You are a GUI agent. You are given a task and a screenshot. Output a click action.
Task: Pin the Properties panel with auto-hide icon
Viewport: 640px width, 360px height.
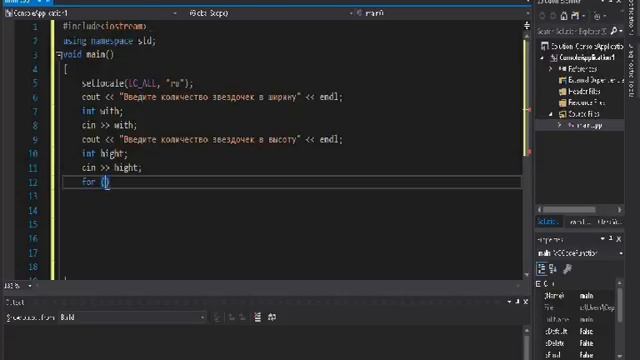point(611,238)
